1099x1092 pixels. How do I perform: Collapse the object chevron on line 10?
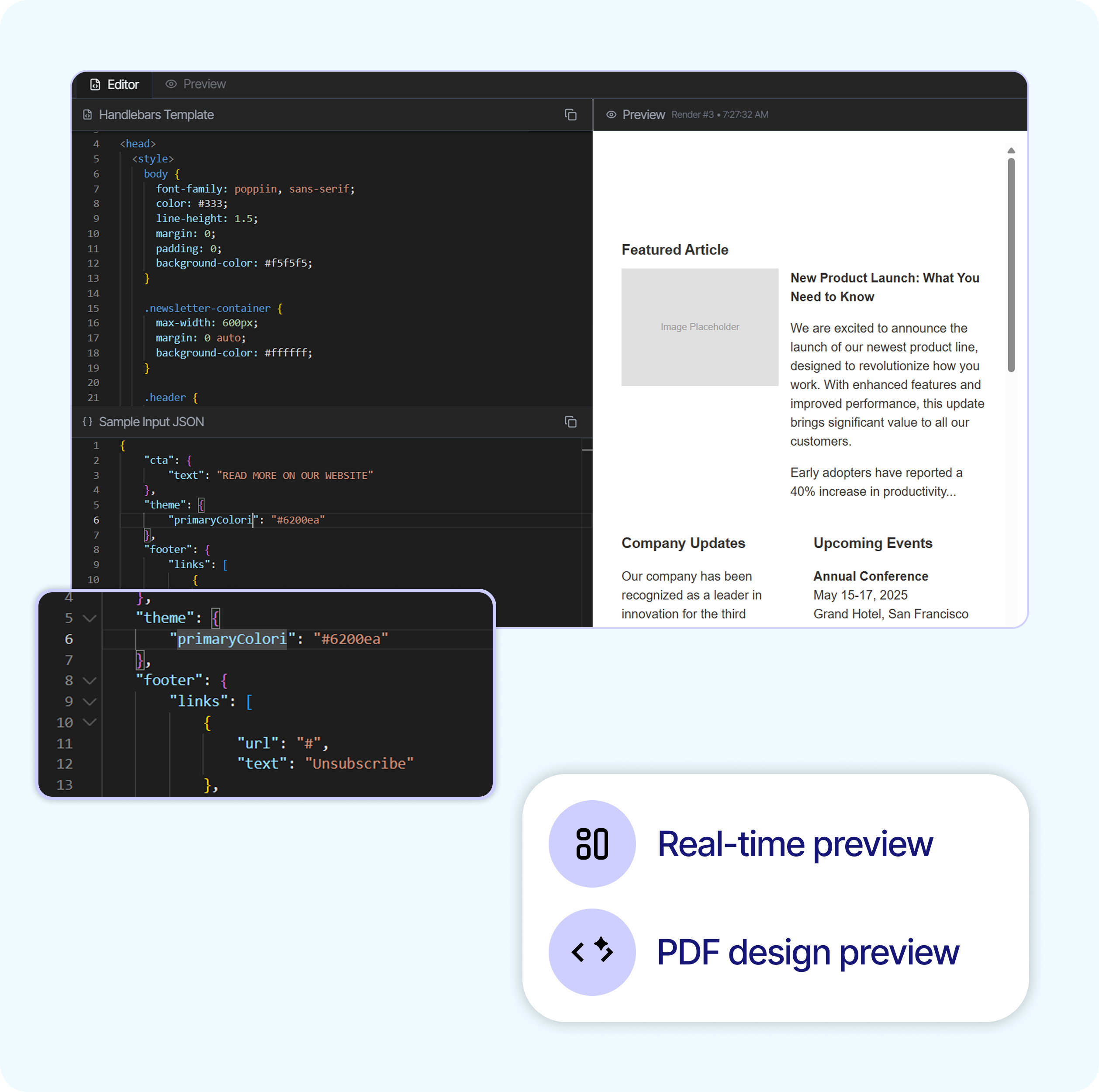89,722
